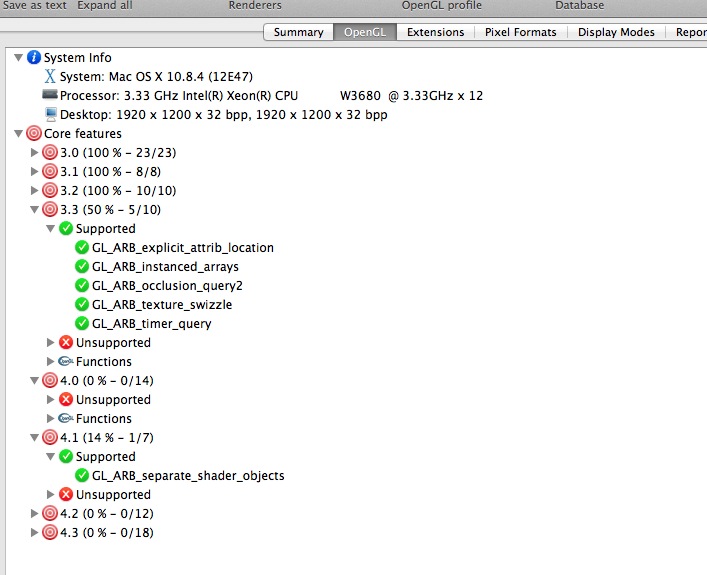Viewport: 707px width, 575px height.
Task: Select the OpenGL tab
Action: [365, 32]
